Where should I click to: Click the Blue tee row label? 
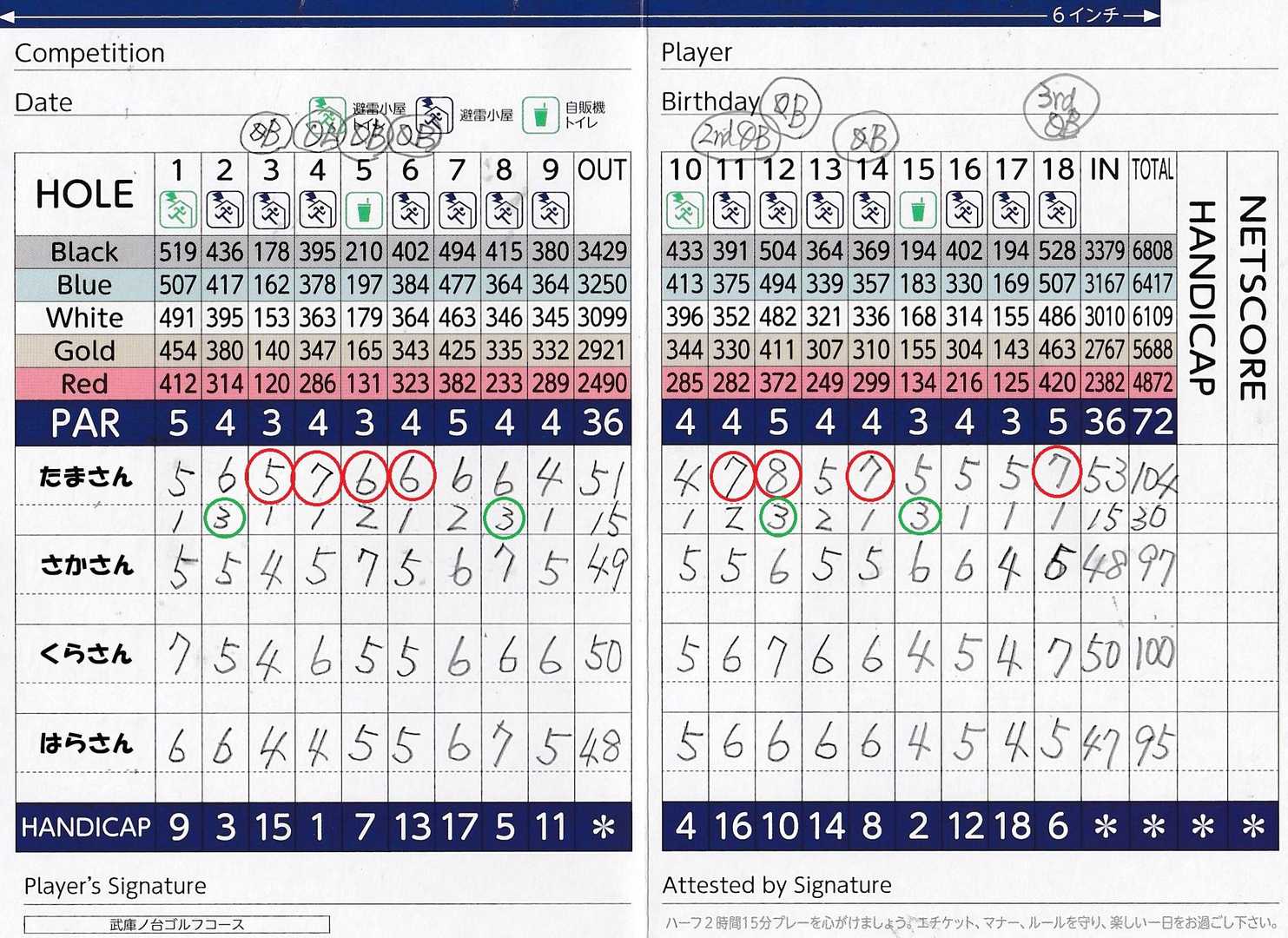[x=84, y=285]
